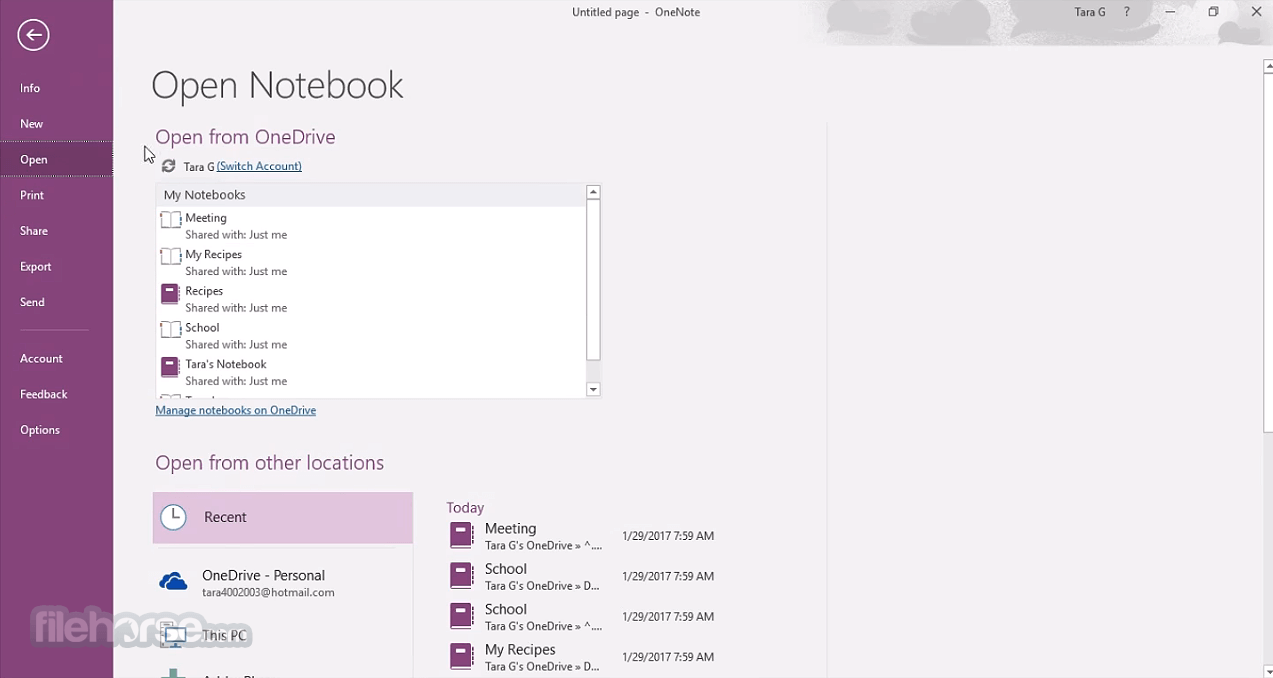This screenshot has height=678, width=1273.
Task: Click the tara4002003@hotmail.com email text
Action: click(268, 592)
